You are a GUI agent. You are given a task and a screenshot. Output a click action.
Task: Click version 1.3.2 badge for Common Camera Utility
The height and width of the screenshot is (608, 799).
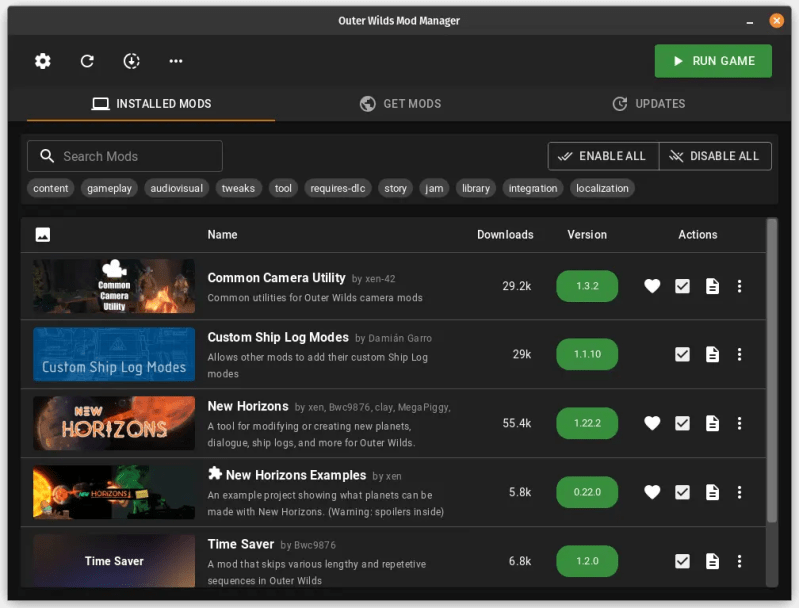coord(587,286)
